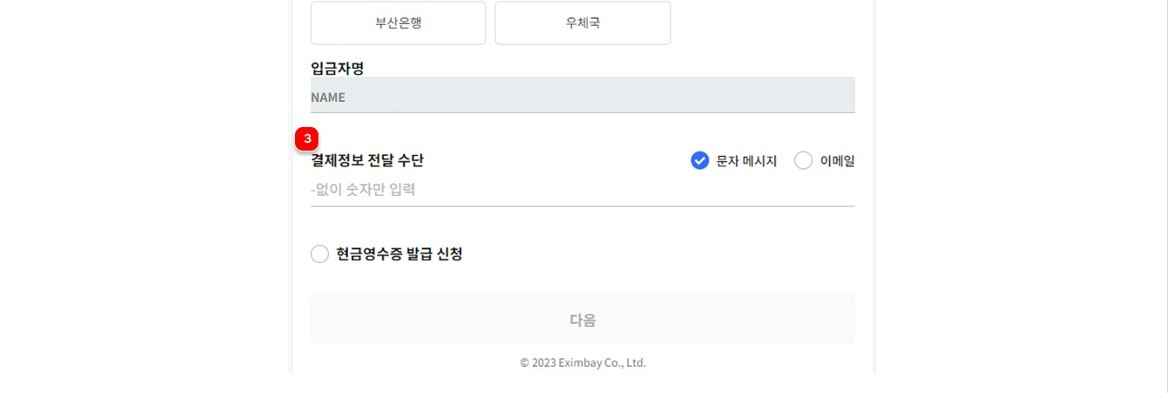The width and height of the screenshot is (1168, 393).
Task: Focus the phone number field with the -없이 숫자만 입력 placeholder
Action: (x=583, y=191)
